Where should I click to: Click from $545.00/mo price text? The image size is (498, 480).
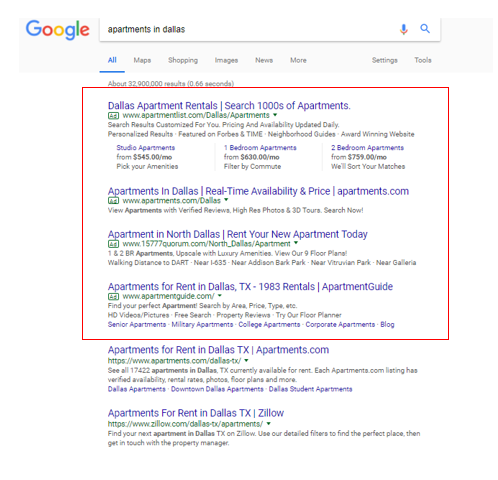144,157
